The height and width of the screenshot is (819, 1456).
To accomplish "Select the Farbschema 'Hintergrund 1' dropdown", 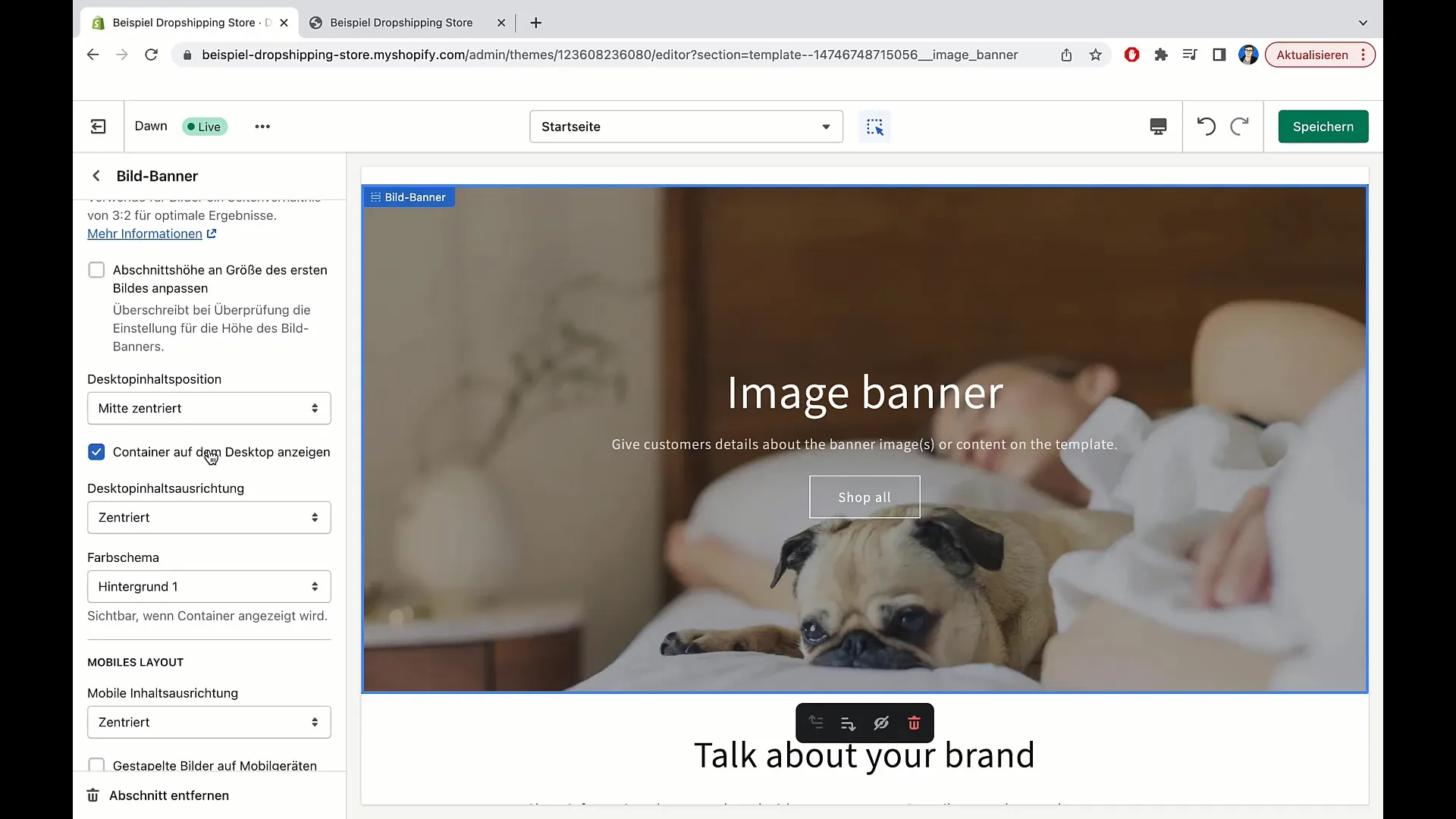I will coord(208,586).
